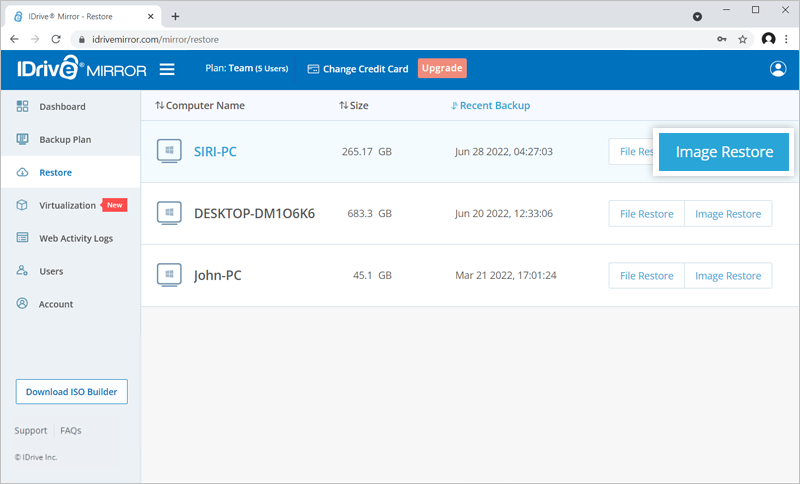Image resolution: width=800 pixels, height=484 pixels.
Task: Click Download ISO Builder button
Action: click(71, 392)
